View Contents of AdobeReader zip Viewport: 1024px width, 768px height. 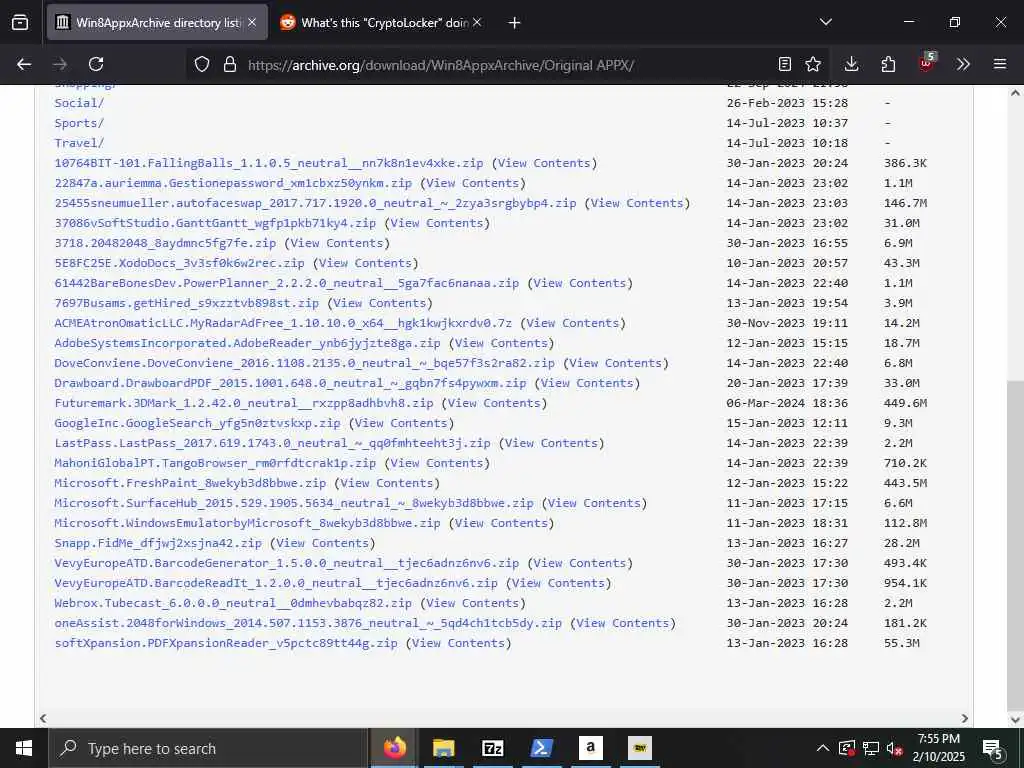[501, 343]
